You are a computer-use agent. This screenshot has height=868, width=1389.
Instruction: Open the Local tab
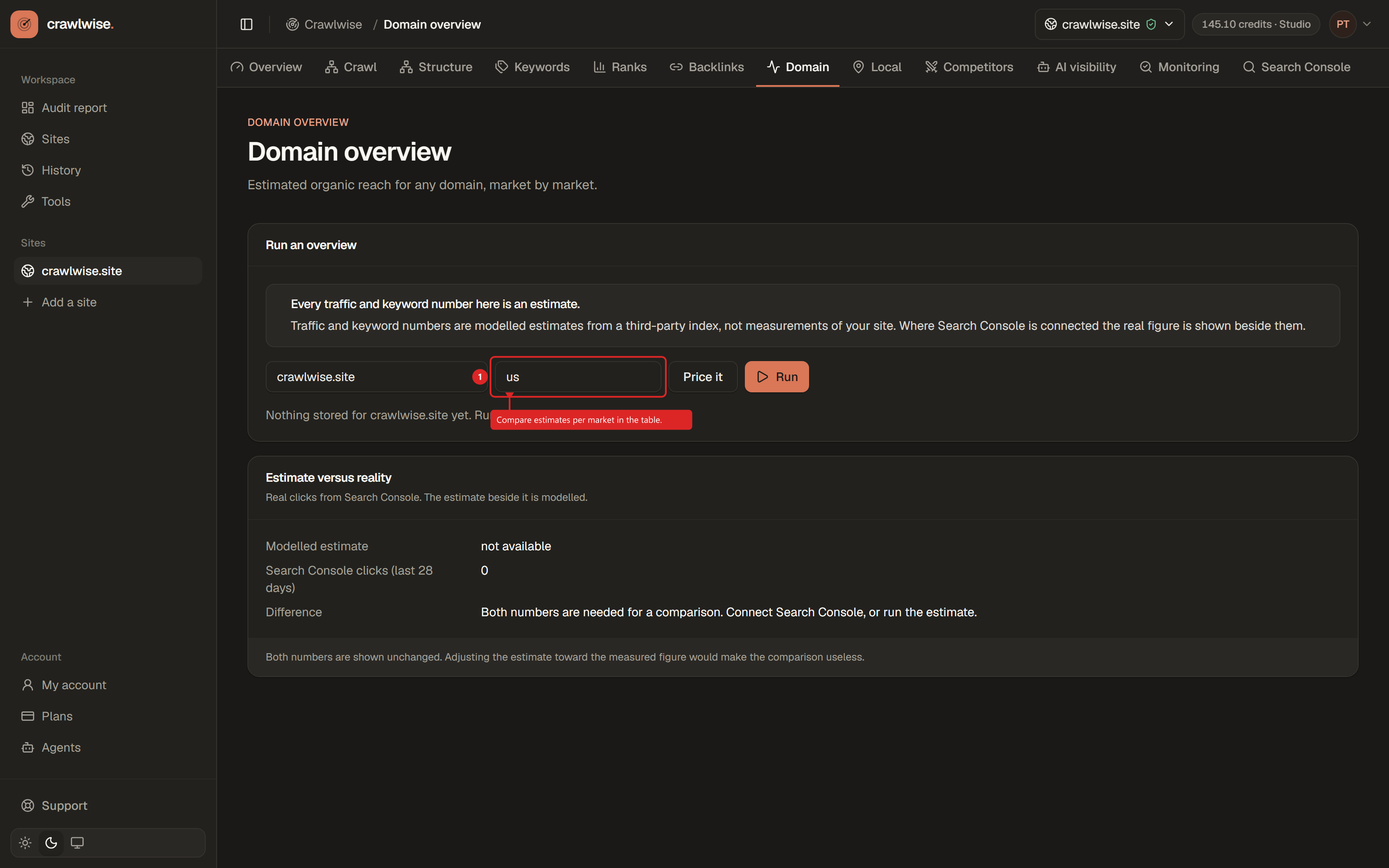(x=877, y=67)
